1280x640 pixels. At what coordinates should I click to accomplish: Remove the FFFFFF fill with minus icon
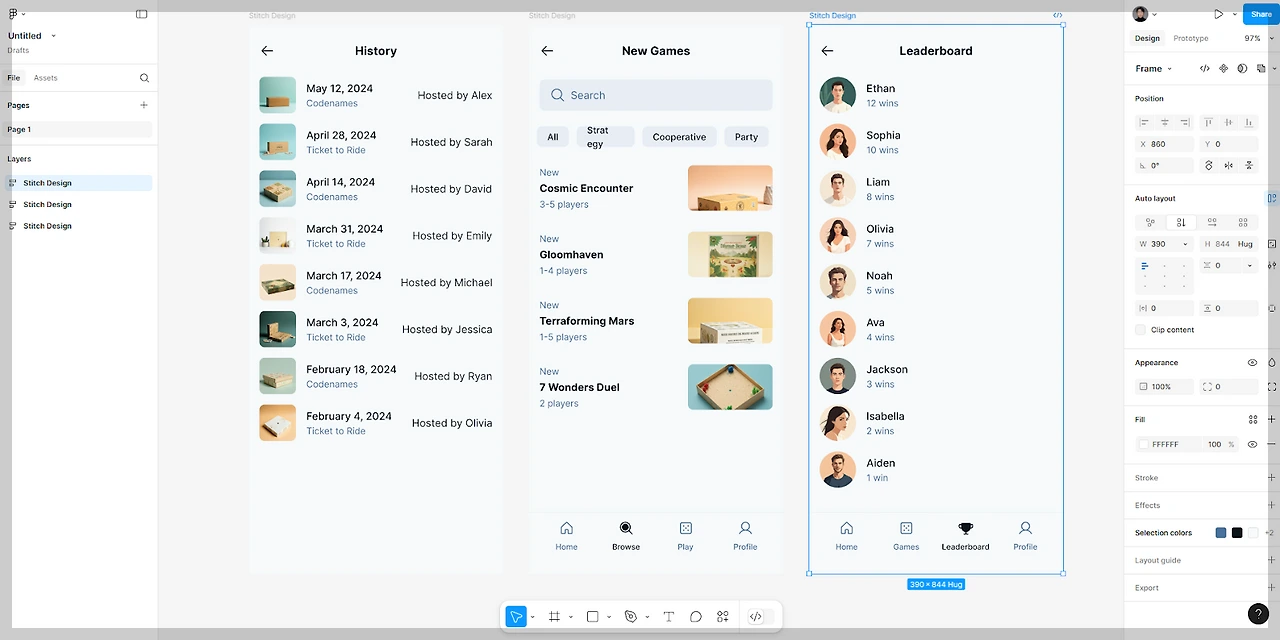1272,444
